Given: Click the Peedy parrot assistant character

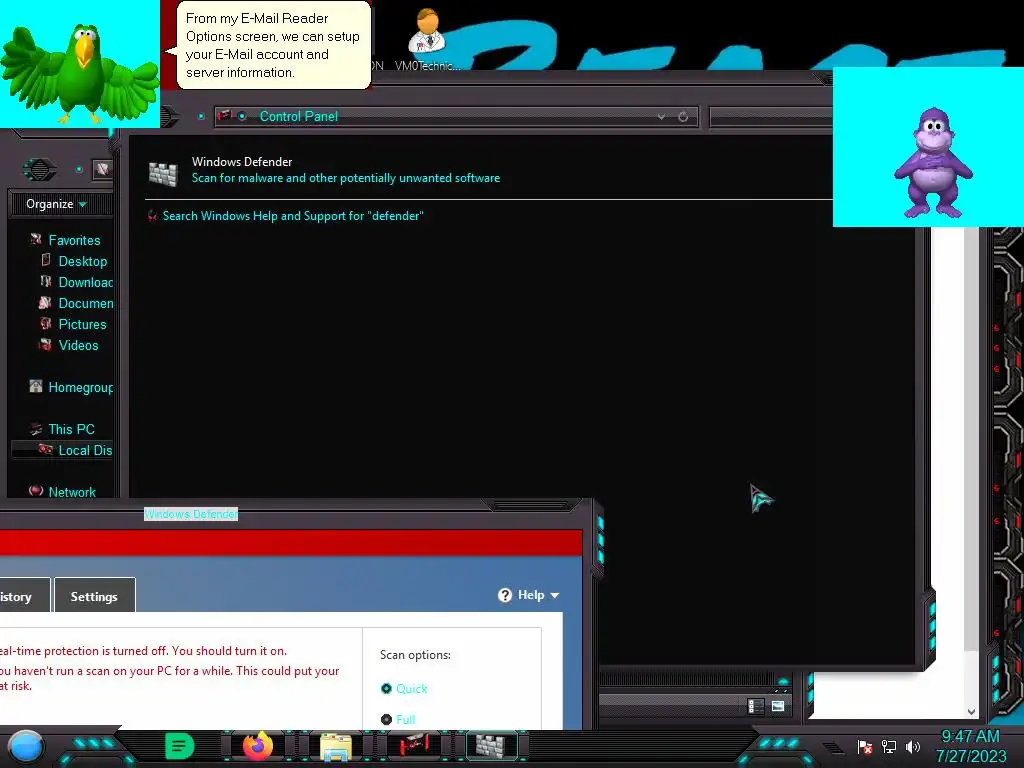Looking at the screenshot, I should click(x=80, y=72).
